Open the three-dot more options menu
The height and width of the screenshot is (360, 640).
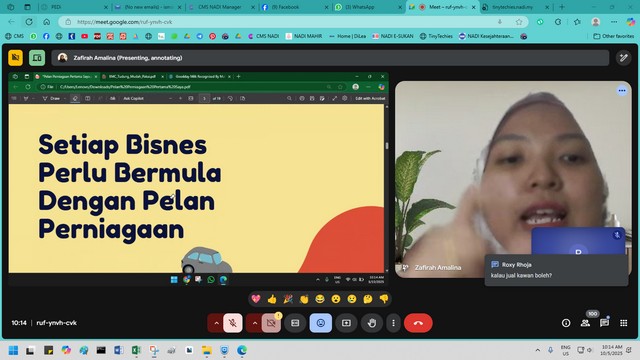pos(393,323)
